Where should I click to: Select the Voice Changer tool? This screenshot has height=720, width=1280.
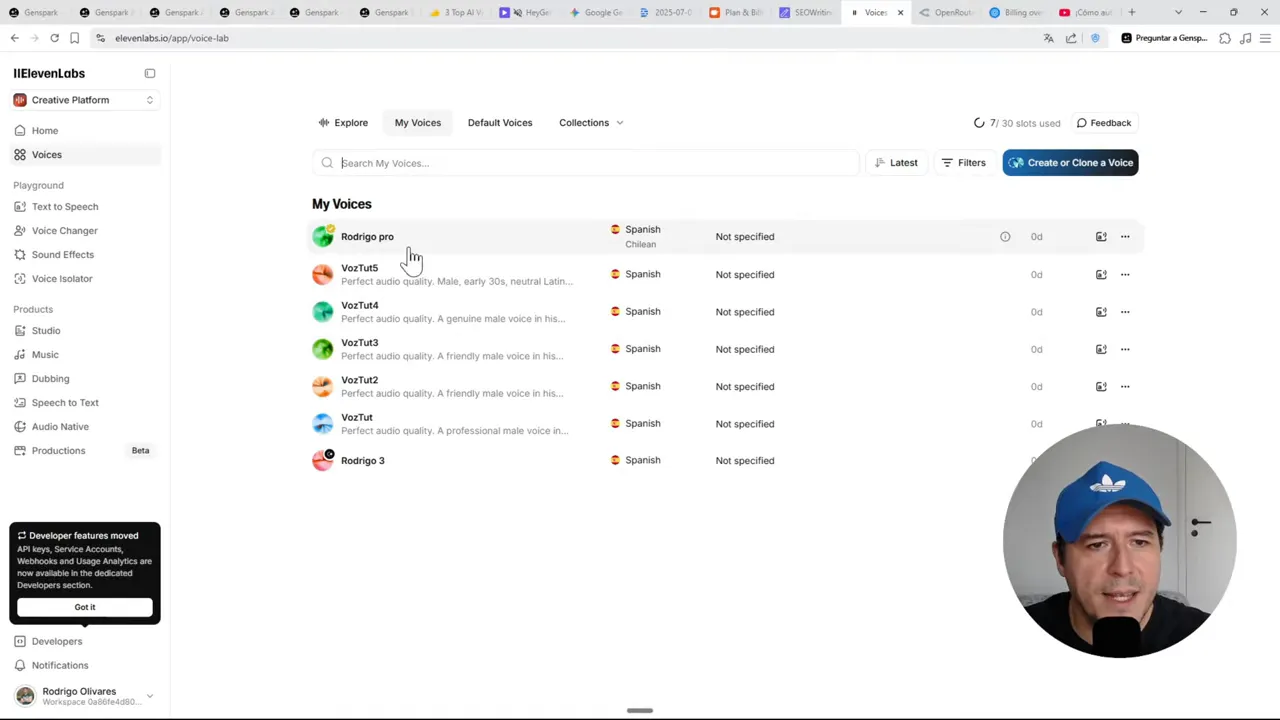click(x=64, y=230)
